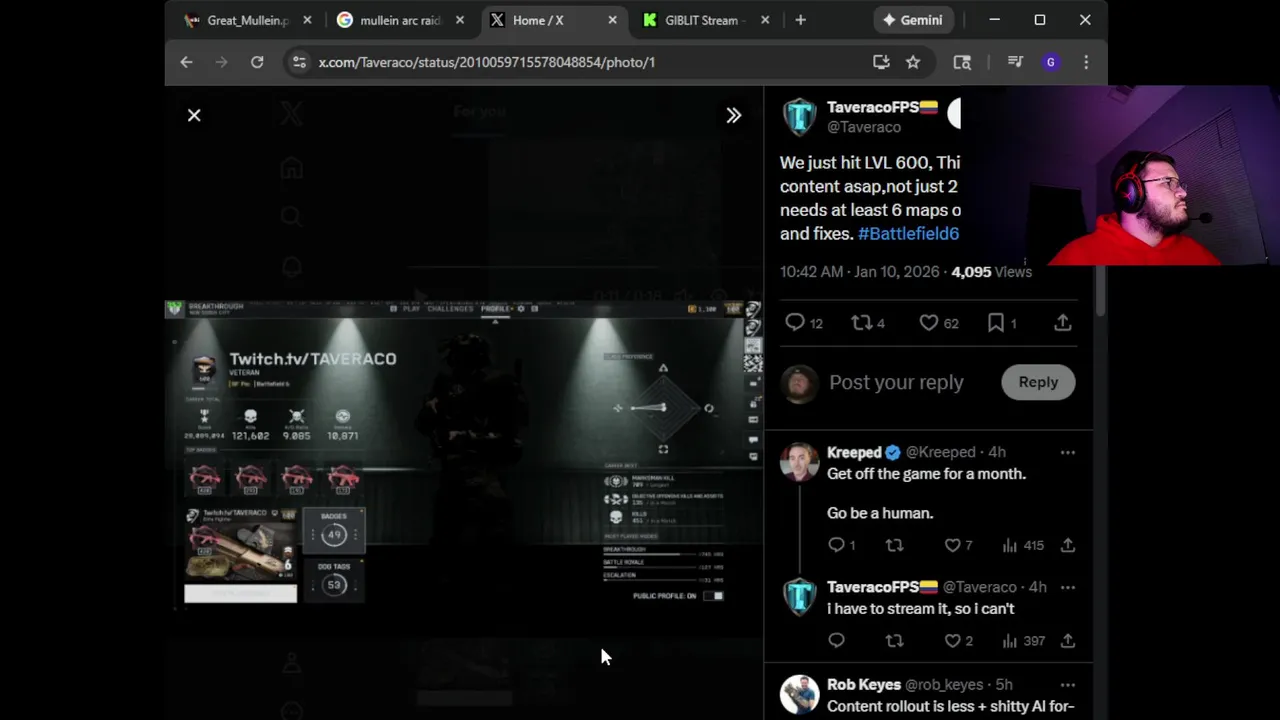
Task: Close the photo viewer overlay
Action: click(x=194, y=115)
